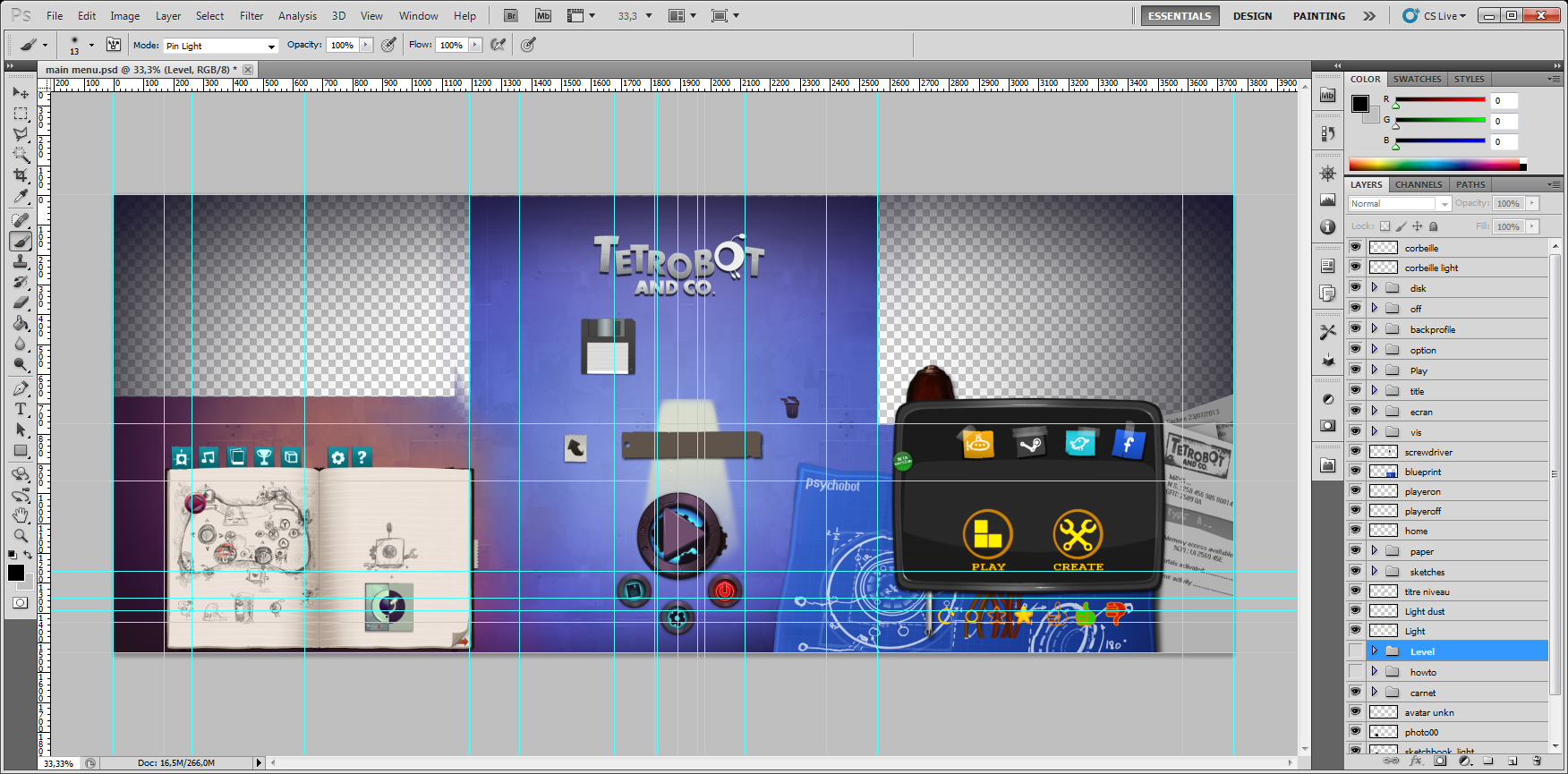
Task: Hide the corbeille layer
Action: 1355,247
